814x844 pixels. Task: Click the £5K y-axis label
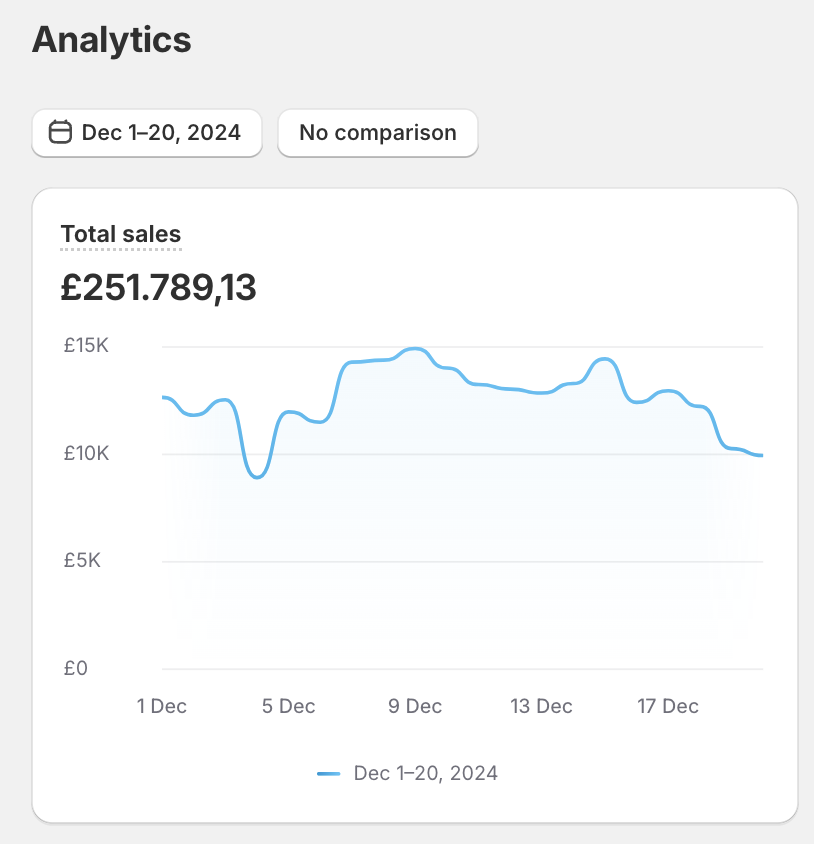tap(82, 561)
